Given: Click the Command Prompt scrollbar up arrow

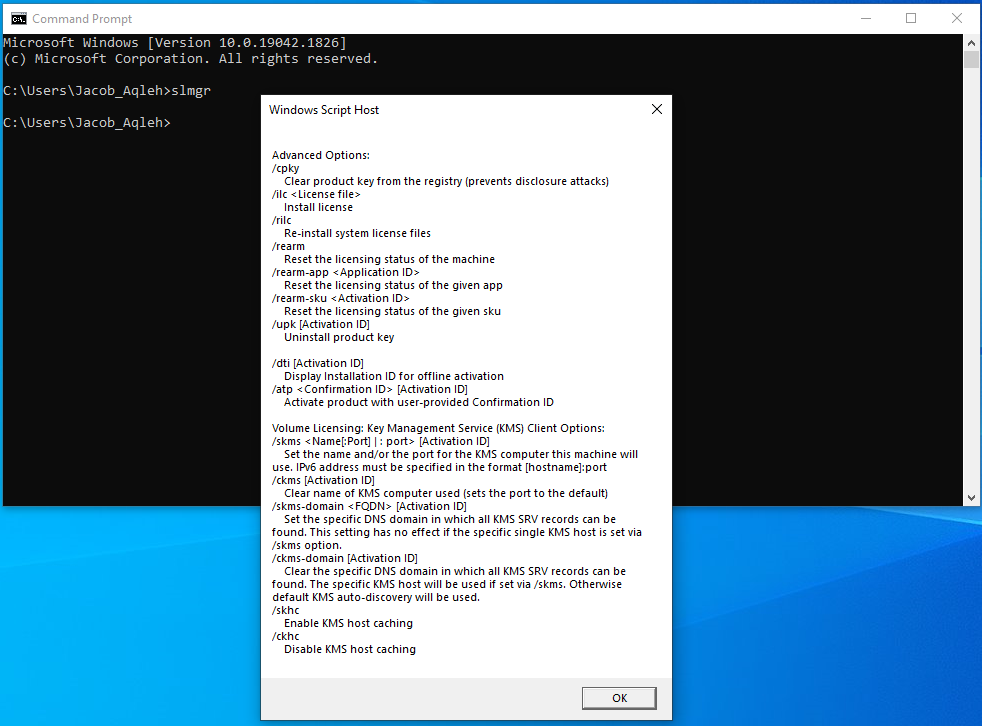Looking at the screenshot, I should click(x=971, y=43).
